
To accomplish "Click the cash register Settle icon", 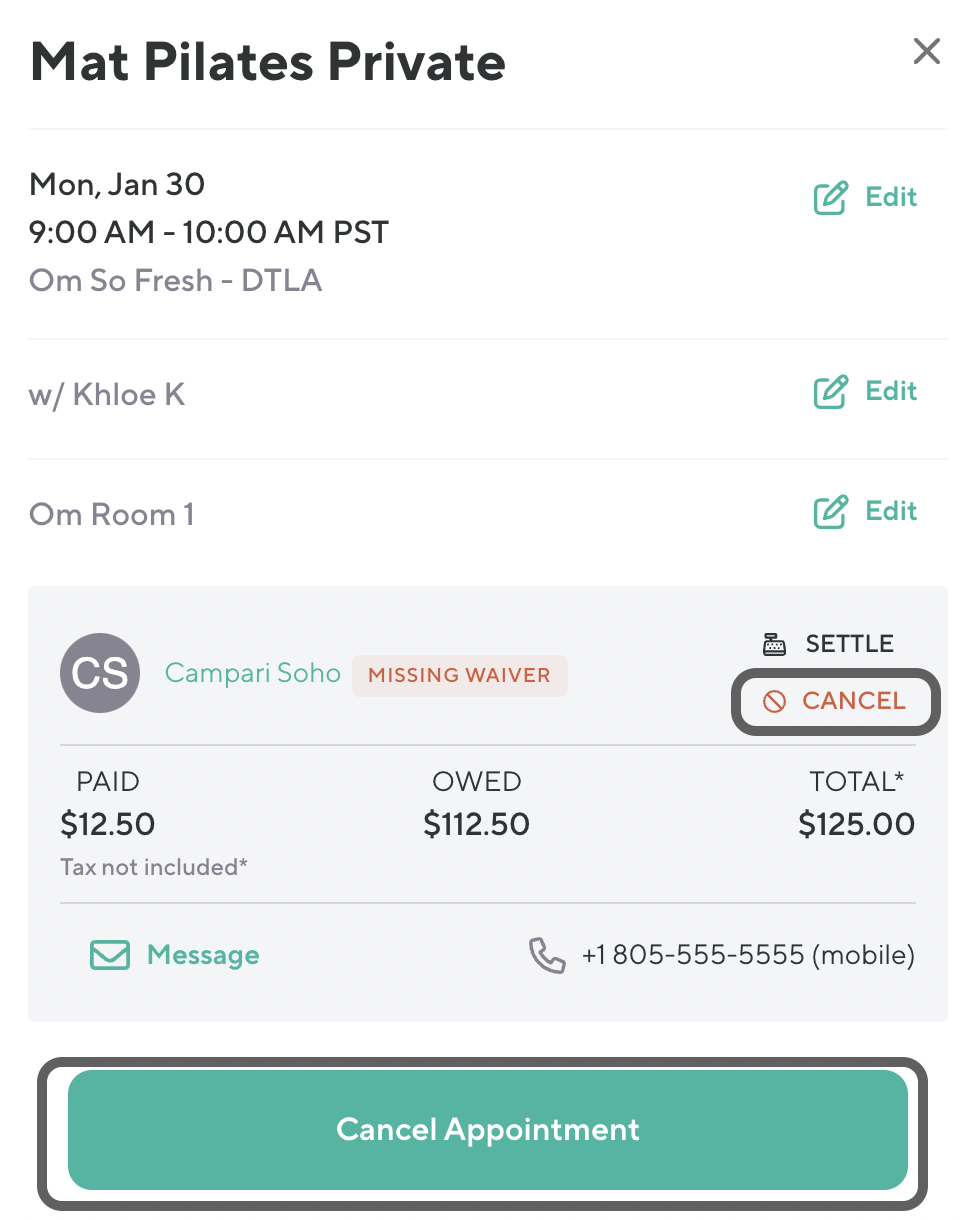I will tap(774, 644).
